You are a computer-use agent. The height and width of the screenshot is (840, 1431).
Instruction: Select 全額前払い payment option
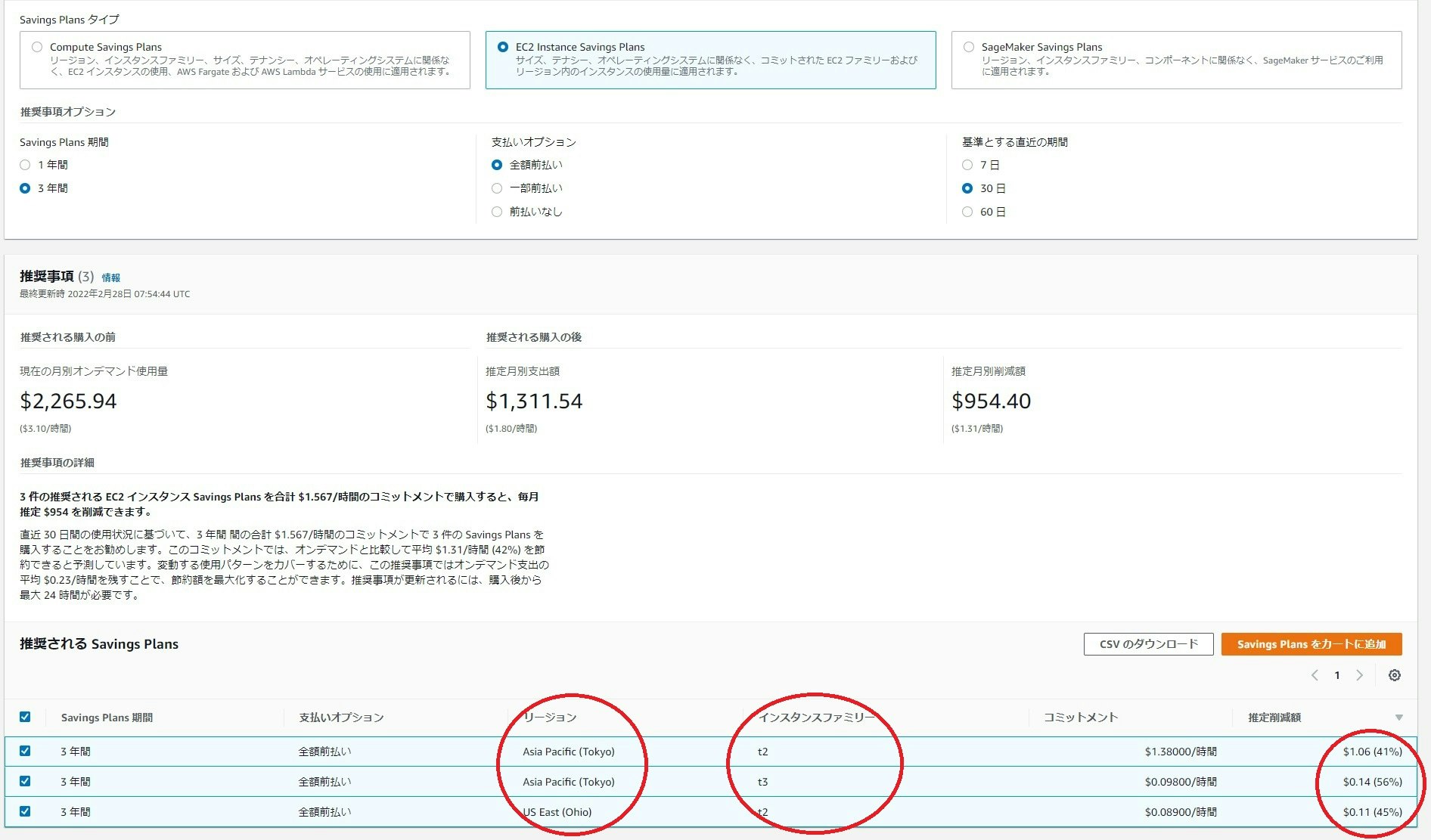[497, 165]
